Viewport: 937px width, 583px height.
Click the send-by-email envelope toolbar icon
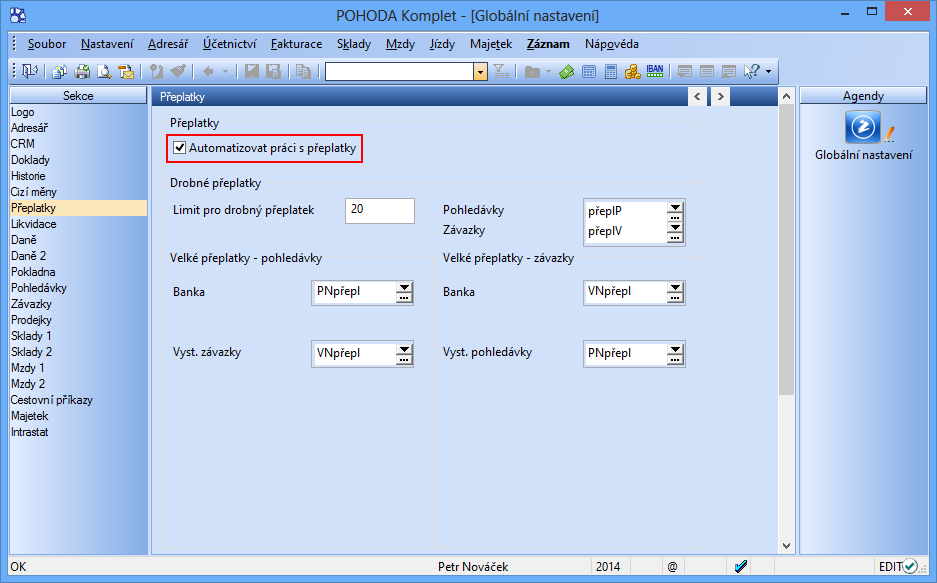[x=126, y=72]
